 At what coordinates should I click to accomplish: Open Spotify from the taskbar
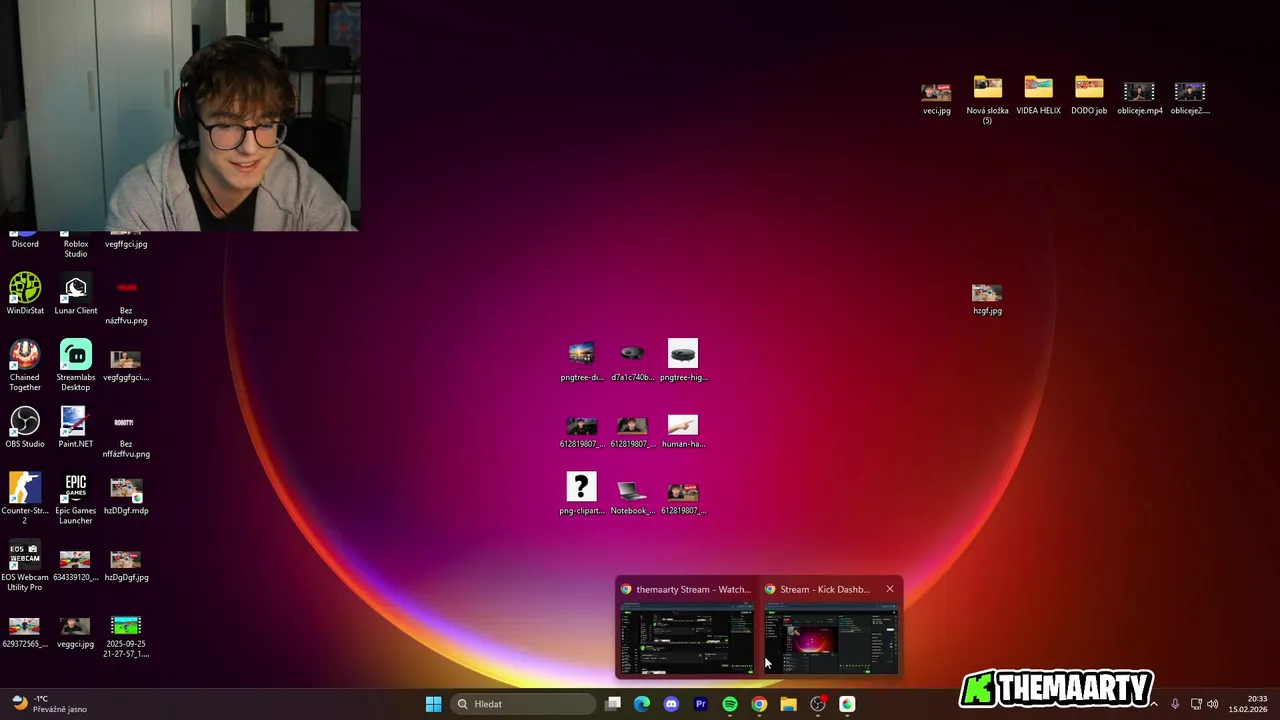[x=730, y=704]
